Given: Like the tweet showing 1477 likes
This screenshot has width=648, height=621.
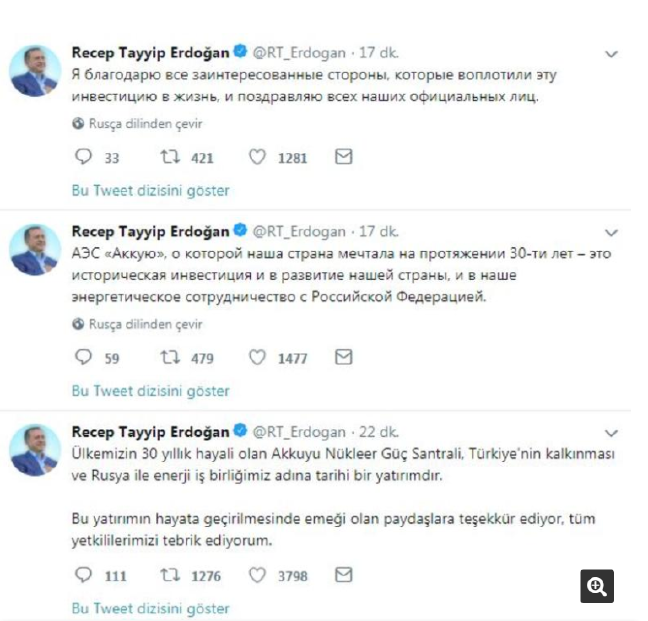Looking at the screenshot, I should 257,357.
